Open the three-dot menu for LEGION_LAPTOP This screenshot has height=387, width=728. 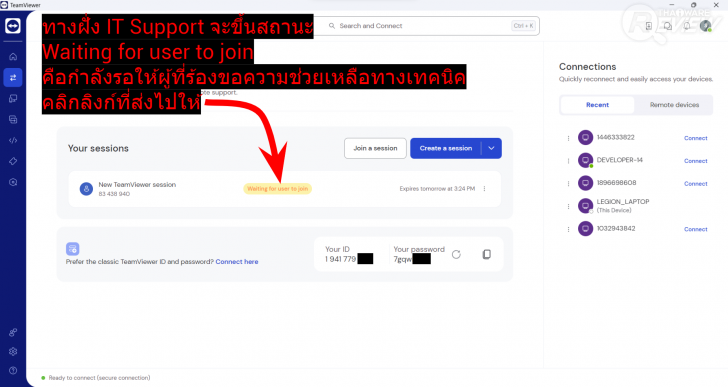point(568,206)
